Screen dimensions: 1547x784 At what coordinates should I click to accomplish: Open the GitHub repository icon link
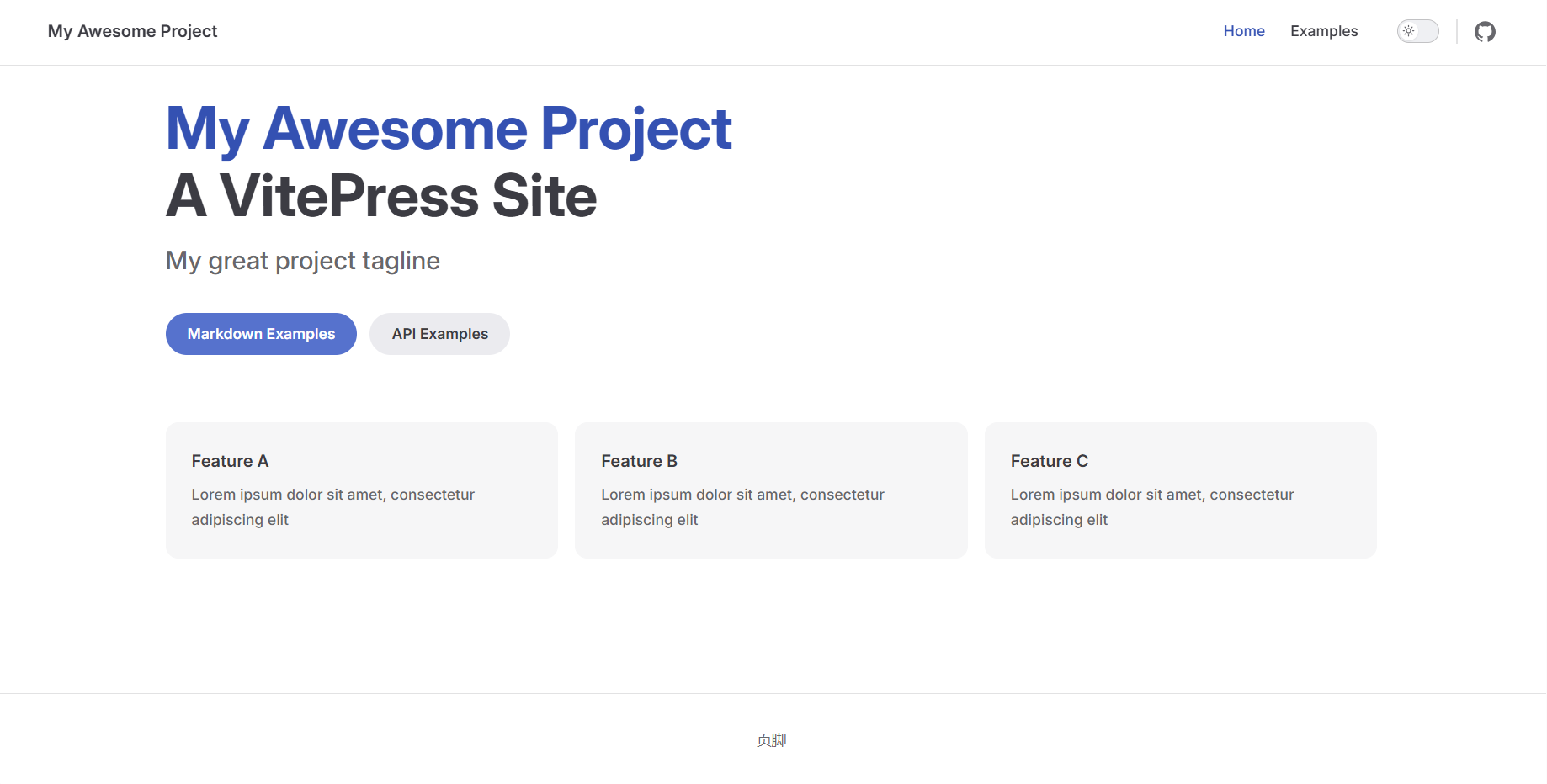[x=1485, y=31]
